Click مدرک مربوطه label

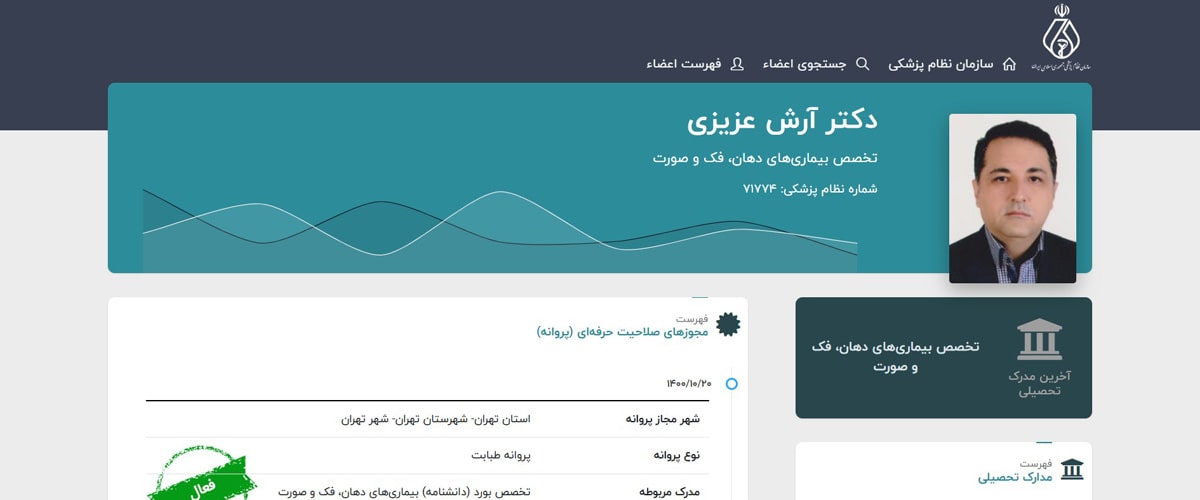click(x=670, y=492)
